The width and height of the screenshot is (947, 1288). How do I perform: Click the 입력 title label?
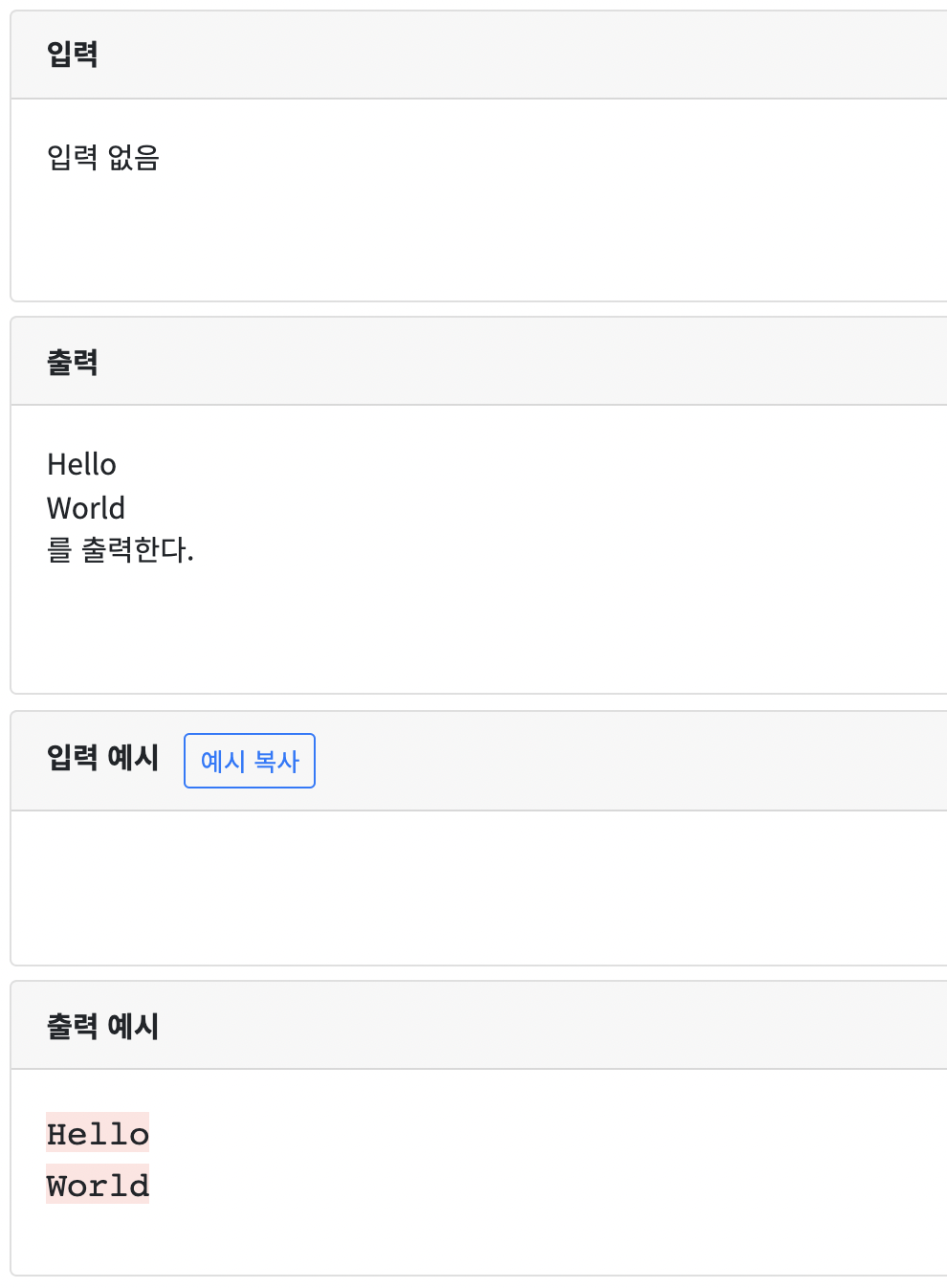tap(73, 54)
